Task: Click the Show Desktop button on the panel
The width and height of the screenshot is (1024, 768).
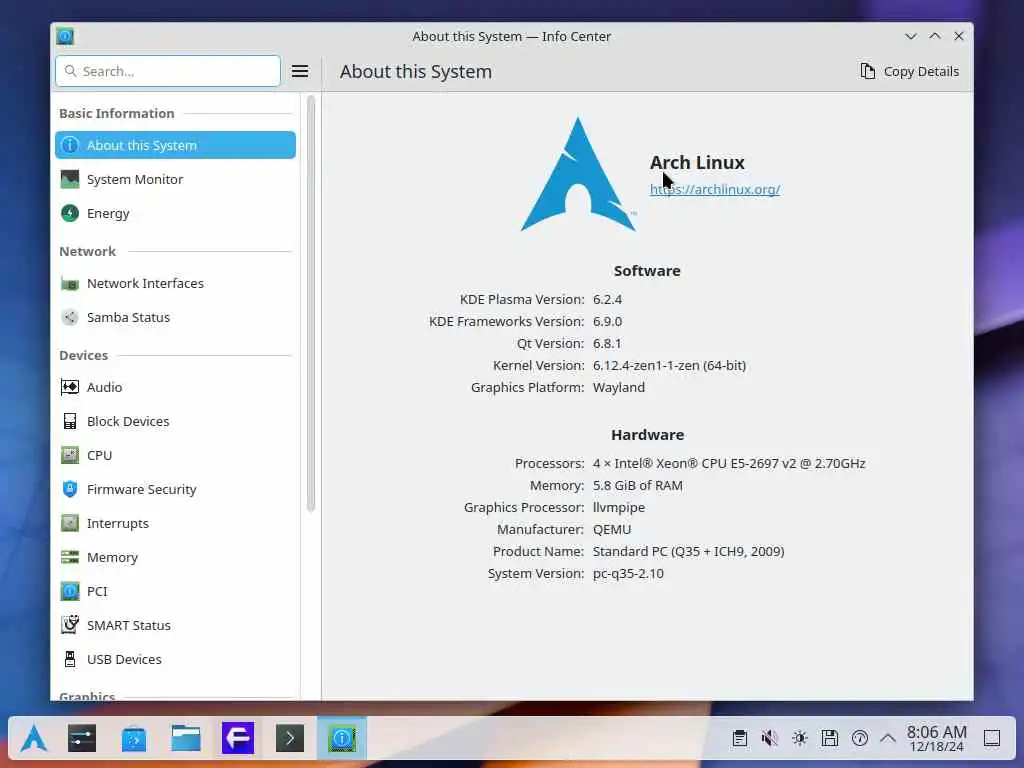Action: click(992, 739)
